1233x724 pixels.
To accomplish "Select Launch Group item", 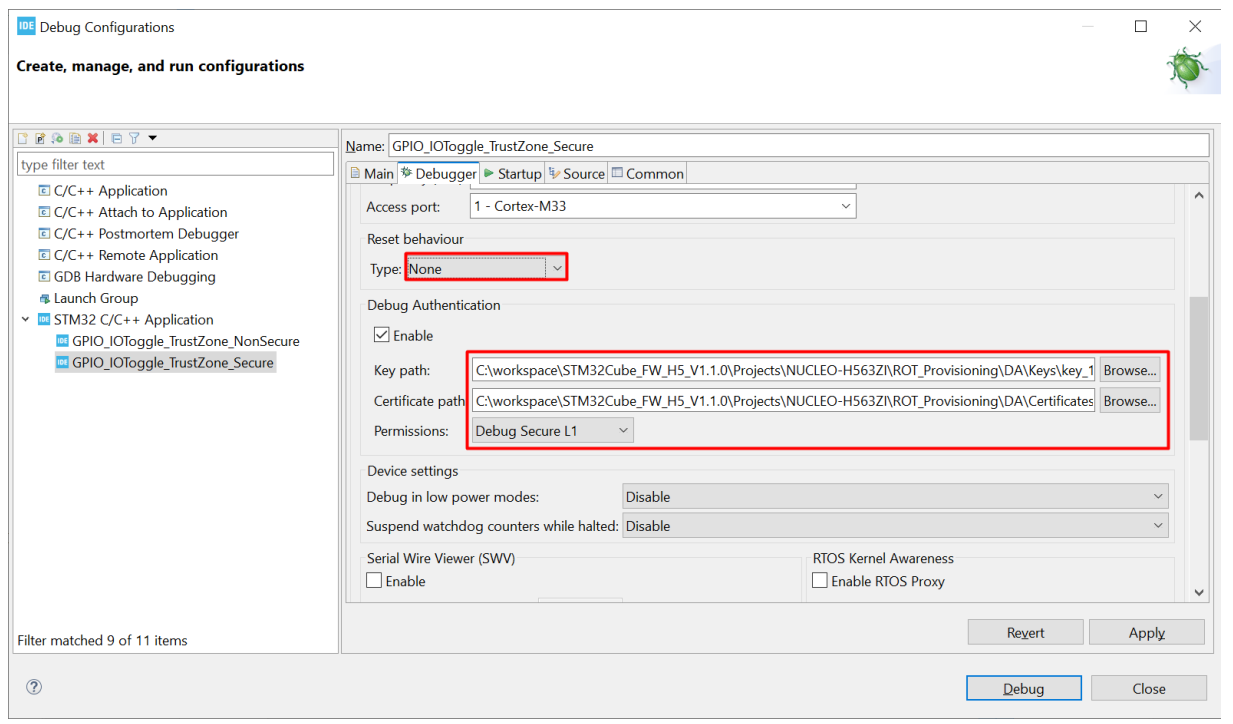I will click(x=88, y=298).
